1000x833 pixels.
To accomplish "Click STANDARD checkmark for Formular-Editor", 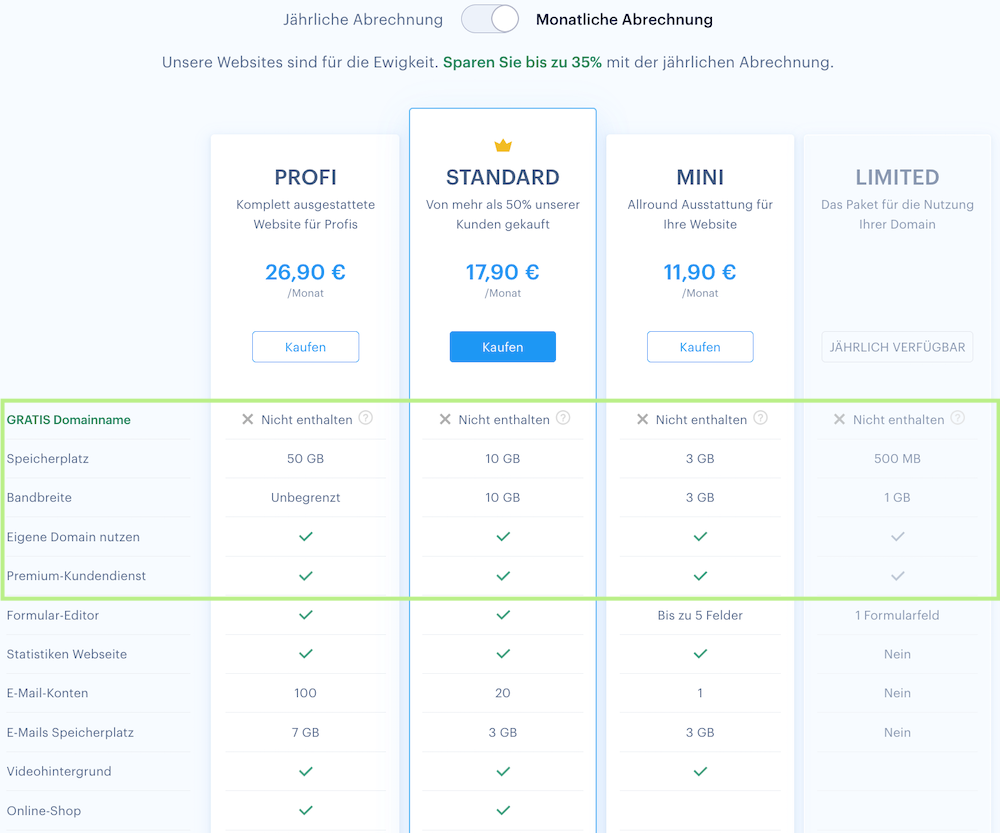I will [503, 615].
